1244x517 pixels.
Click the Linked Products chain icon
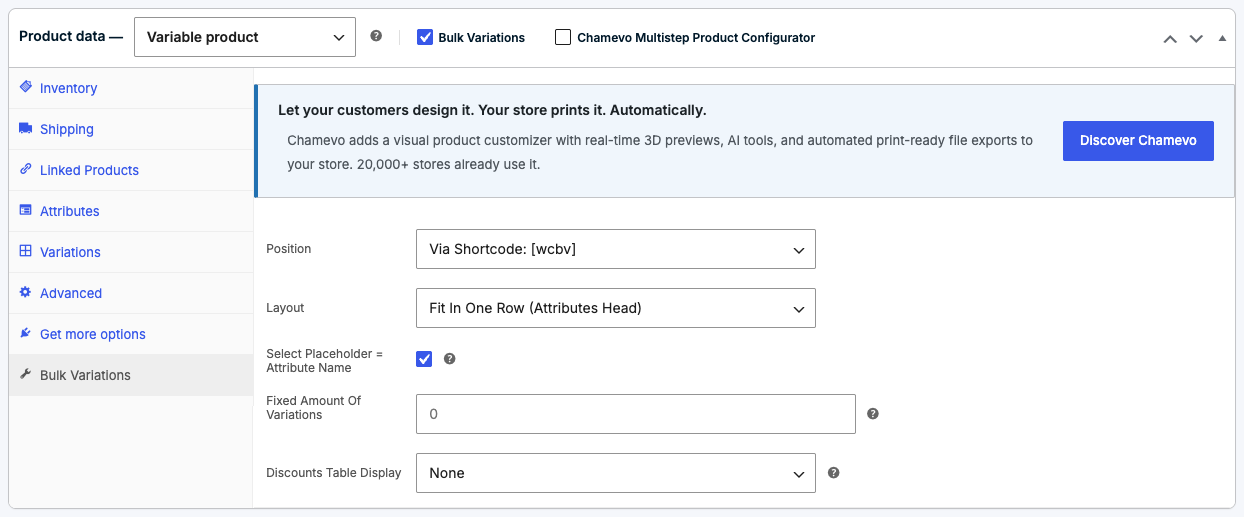coord(26,169)
